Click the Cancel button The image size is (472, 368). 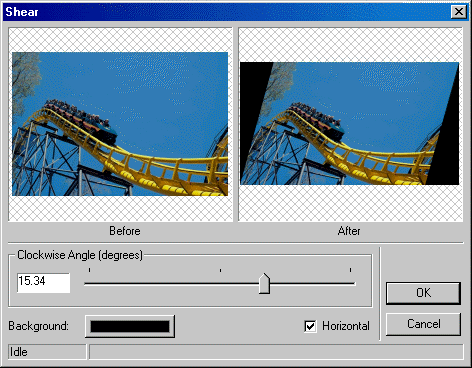click(423, 324)
